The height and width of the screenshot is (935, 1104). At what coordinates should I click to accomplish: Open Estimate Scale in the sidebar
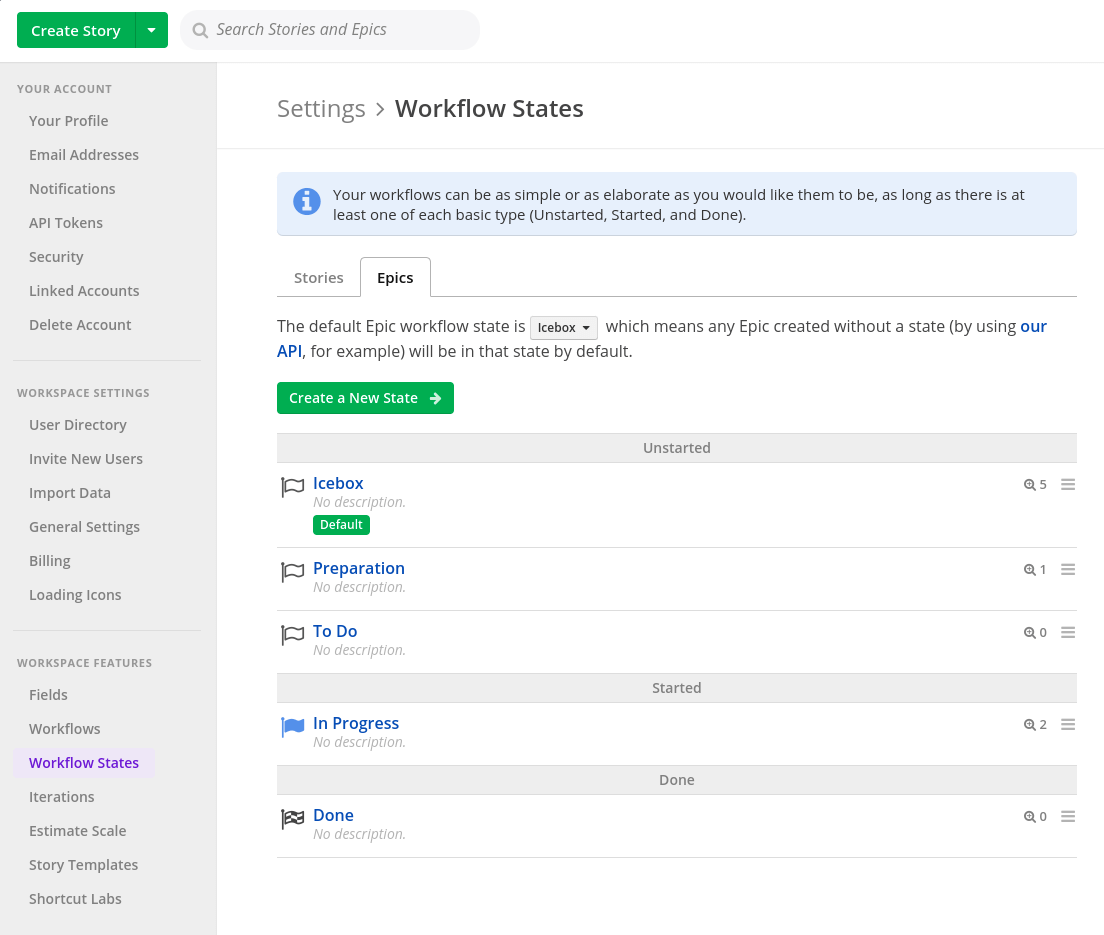77,831
